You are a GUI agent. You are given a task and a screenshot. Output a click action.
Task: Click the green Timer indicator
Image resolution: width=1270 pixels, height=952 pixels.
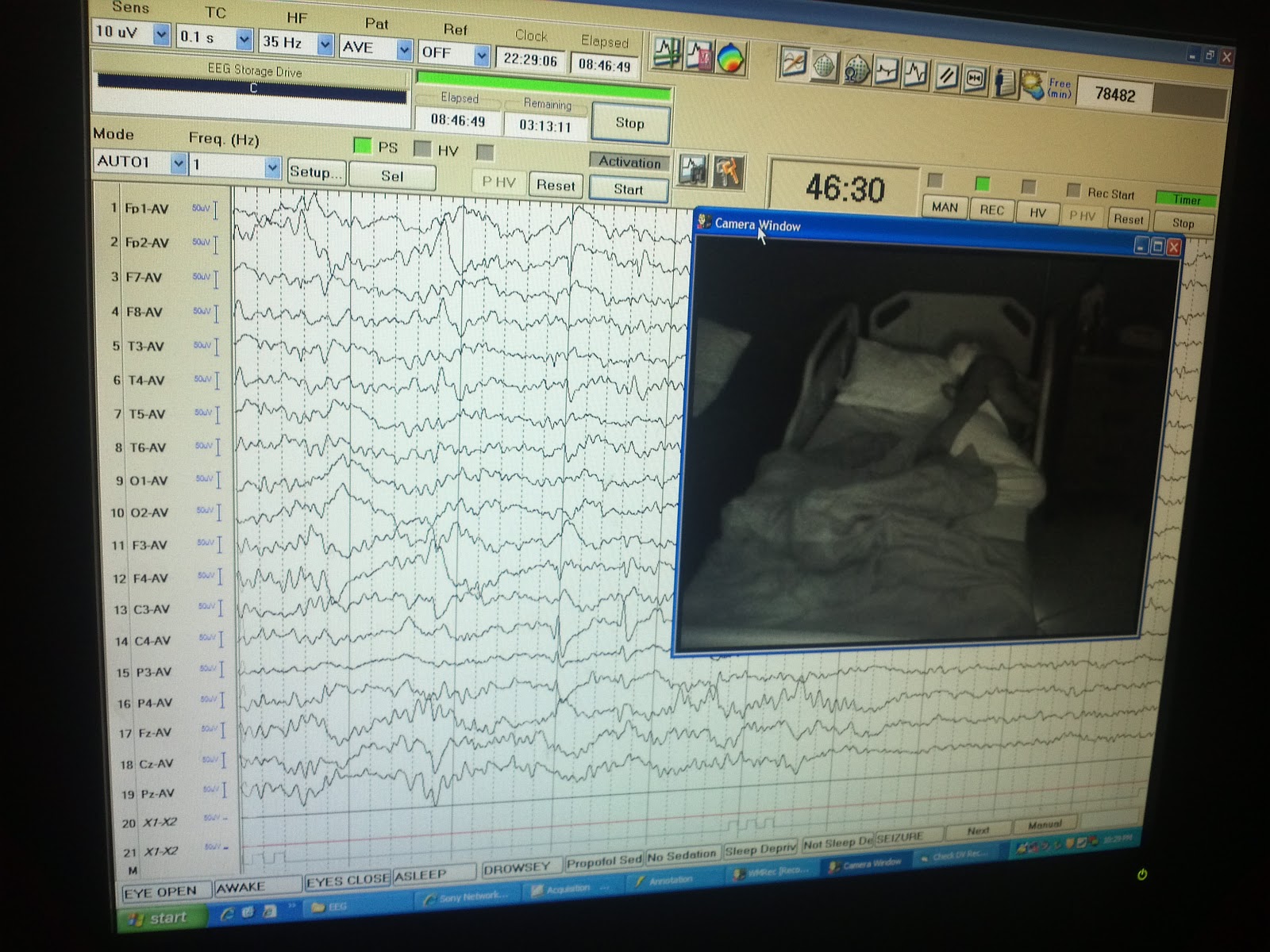[x=1186, y=200]
